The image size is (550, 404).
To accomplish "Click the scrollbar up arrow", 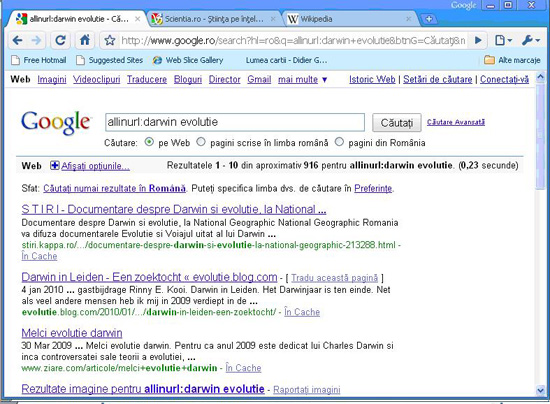I will (540, 76).
